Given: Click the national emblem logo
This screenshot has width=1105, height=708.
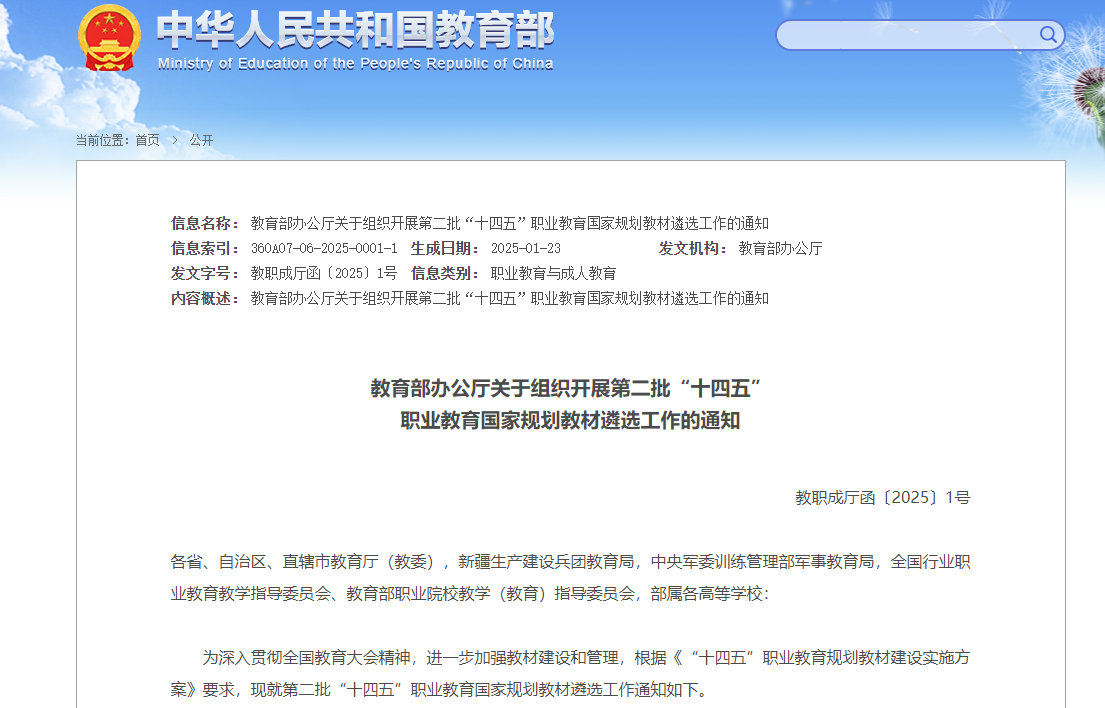Looking at the screenshot, I should (109, 38).
